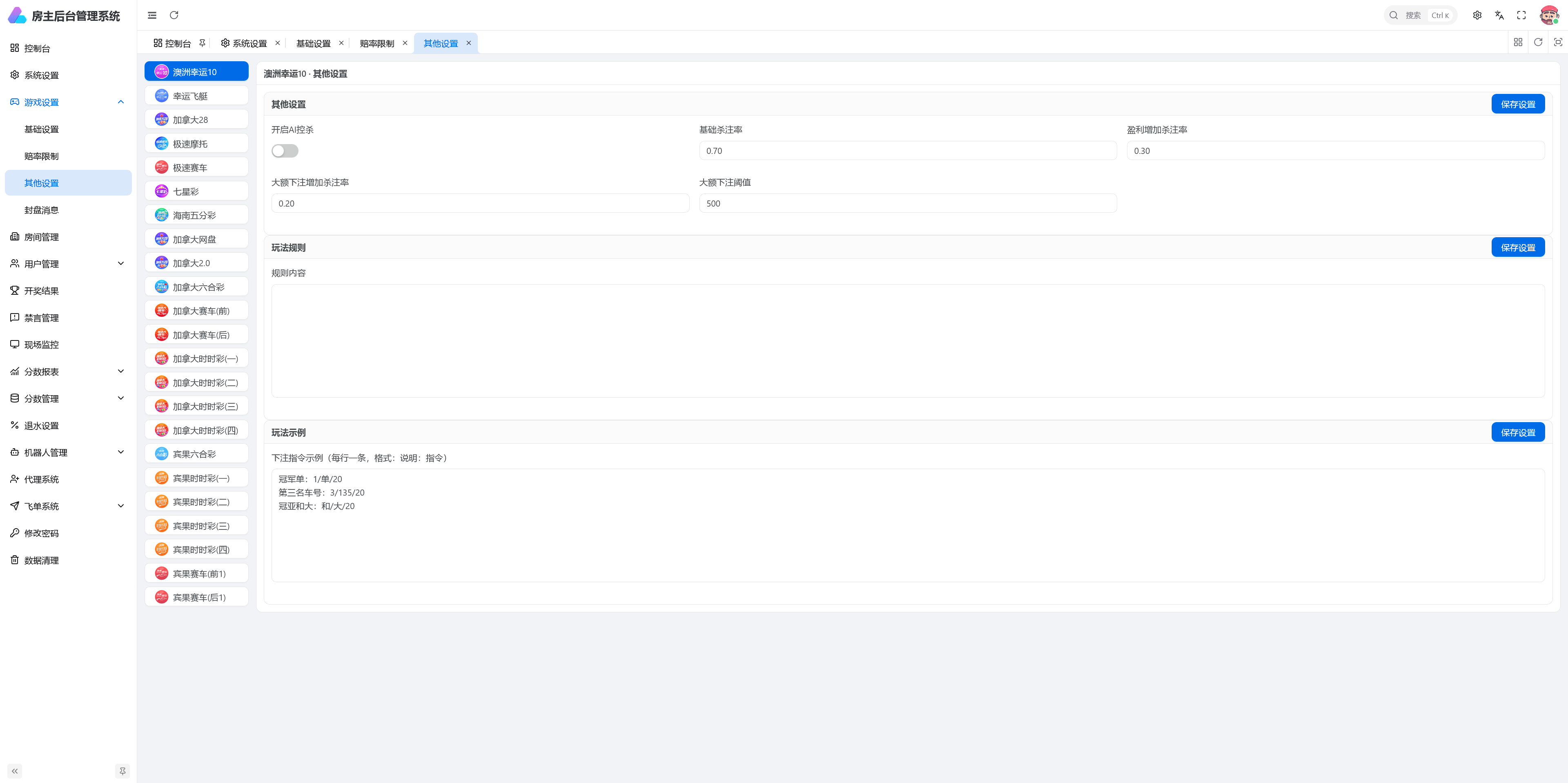Open 退水设置 in the sidebar
1568x783 pixels.
68,425
